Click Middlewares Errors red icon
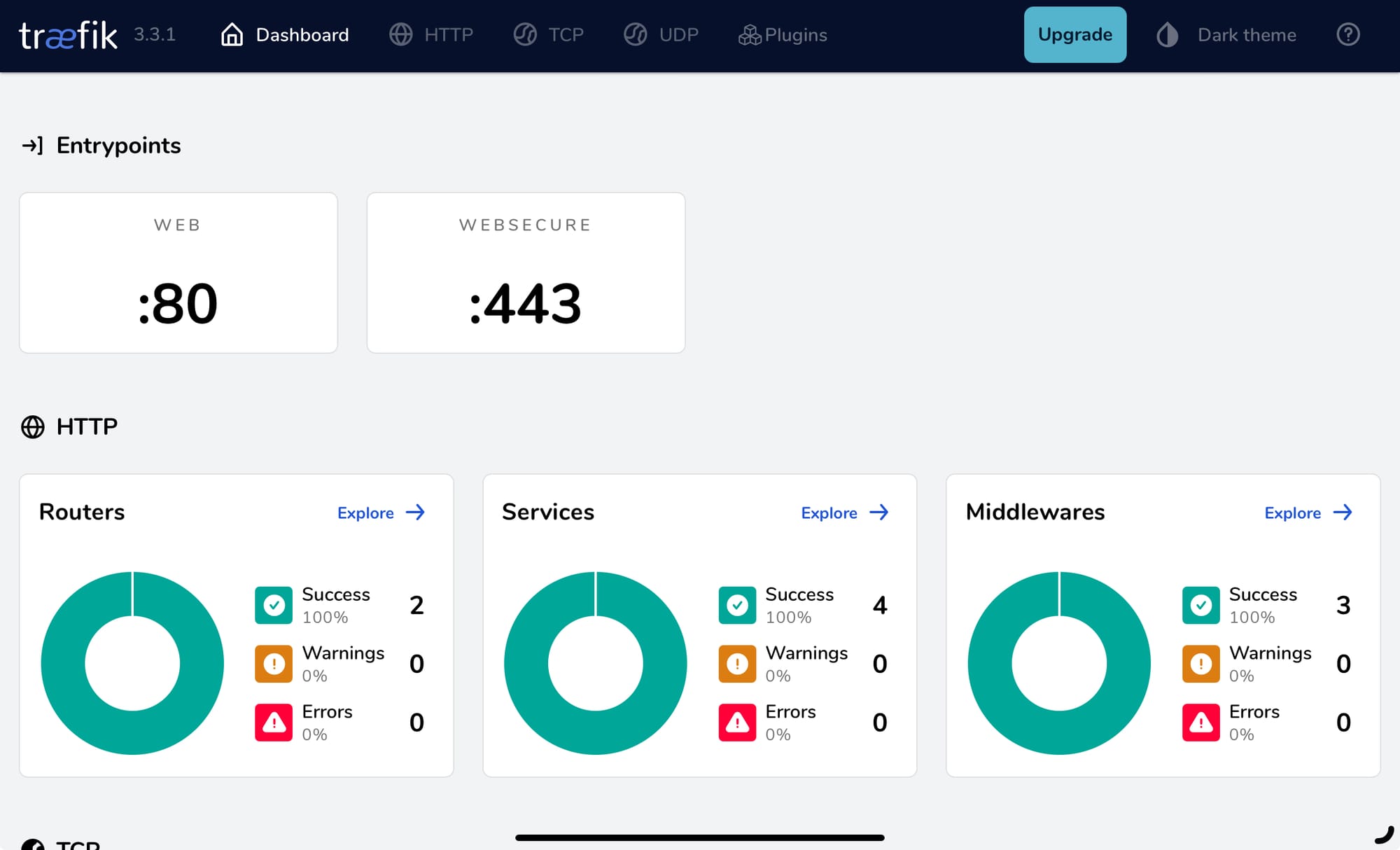1400x850 pixels. point(1201,723)
